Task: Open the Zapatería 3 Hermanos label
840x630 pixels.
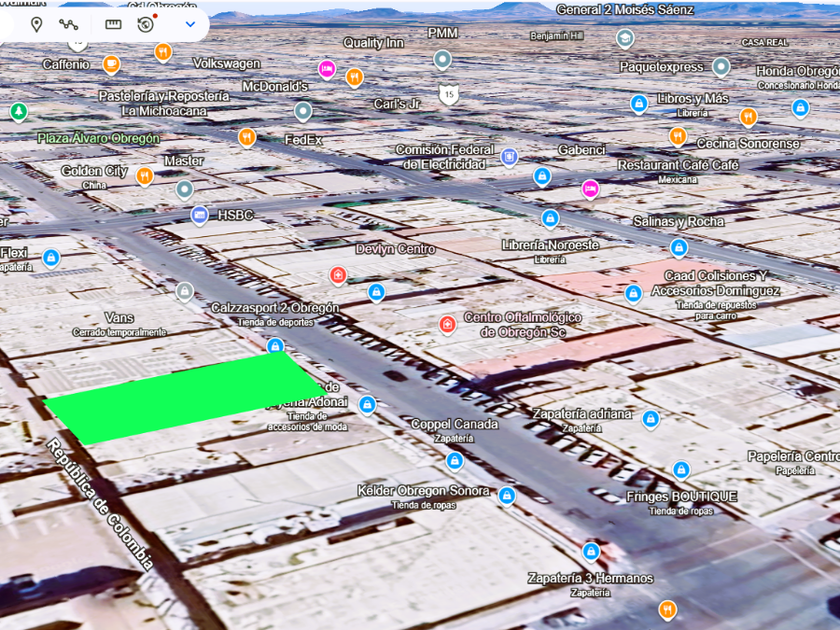Action: [591, 578]
